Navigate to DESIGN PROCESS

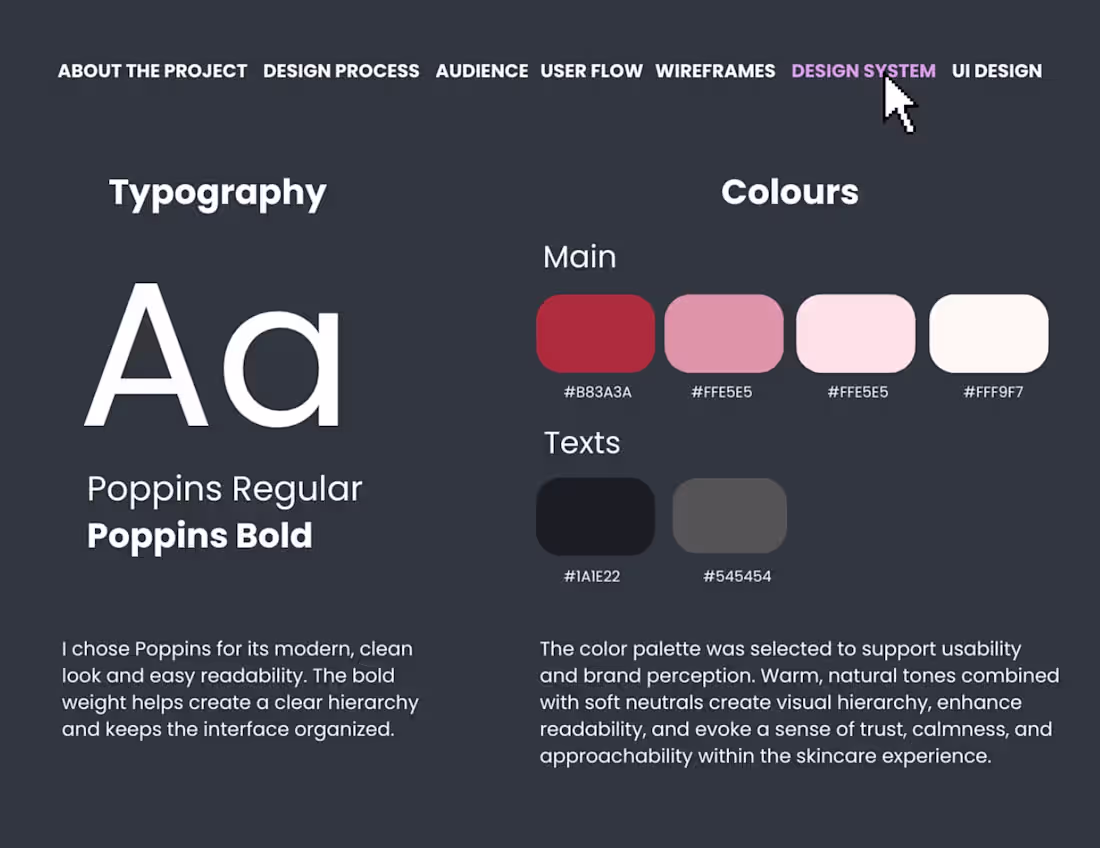341,71
